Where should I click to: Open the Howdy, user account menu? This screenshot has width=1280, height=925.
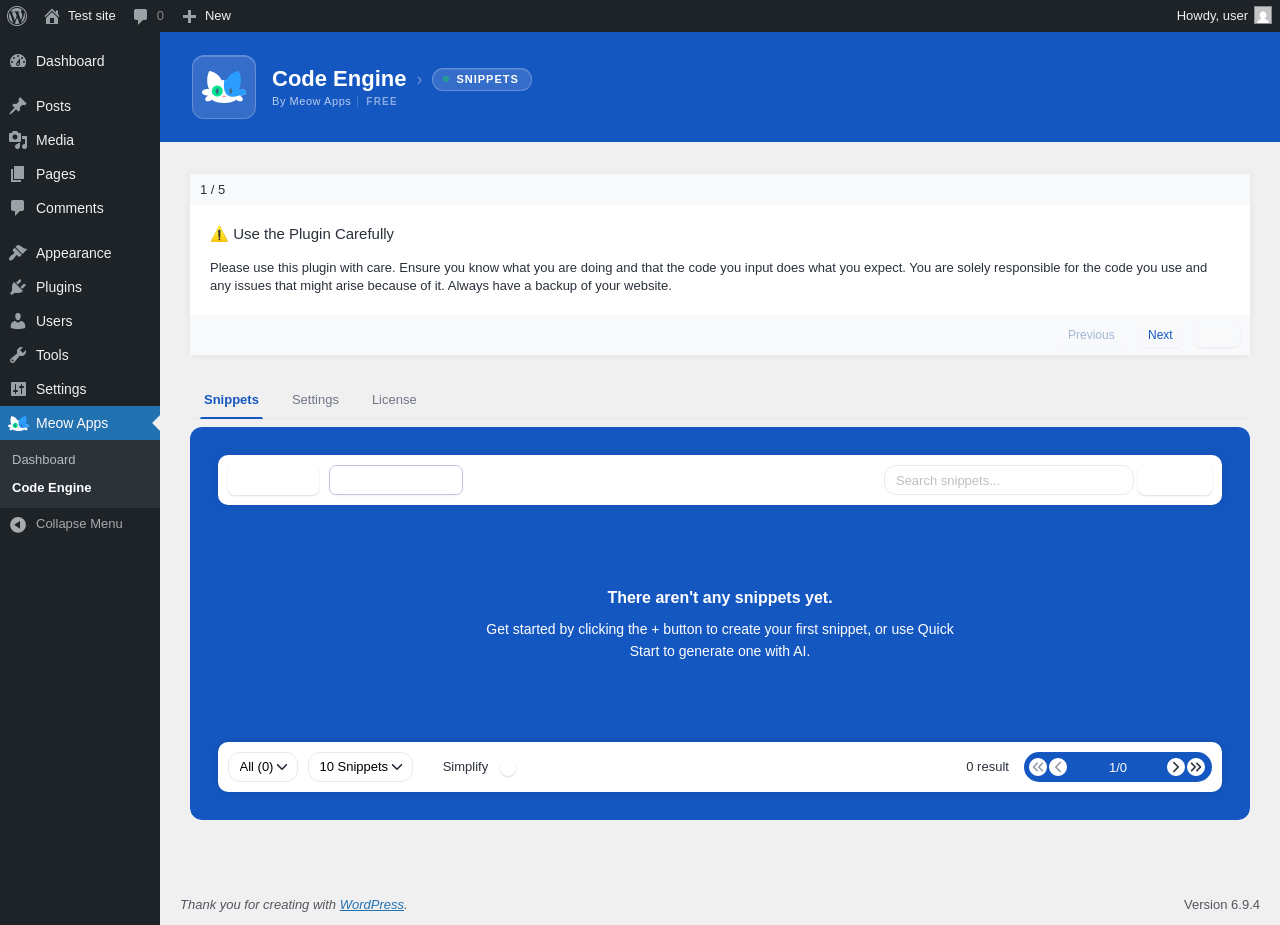[x=1224, y=16]
